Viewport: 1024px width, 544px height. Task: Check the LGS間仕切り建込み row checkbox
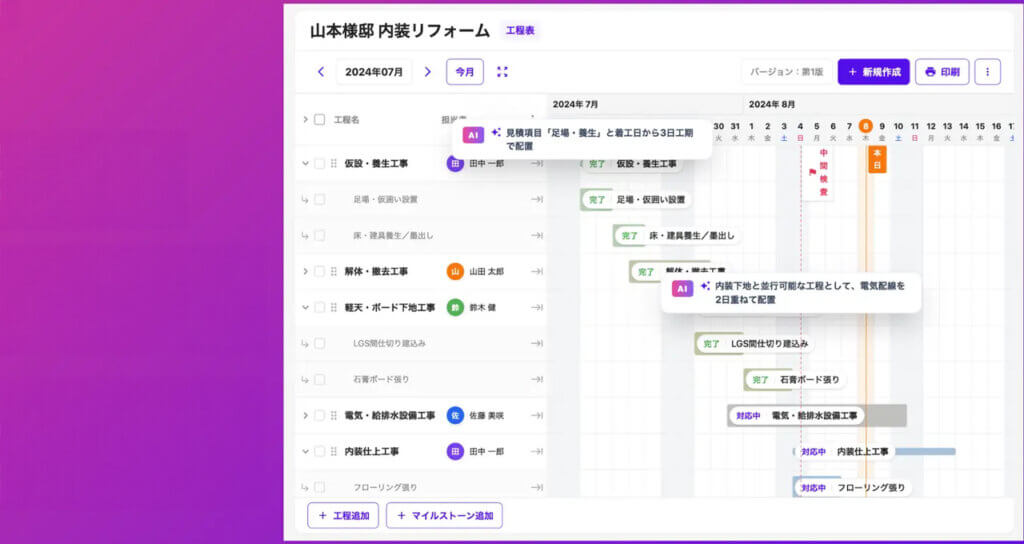coord(319,343)
